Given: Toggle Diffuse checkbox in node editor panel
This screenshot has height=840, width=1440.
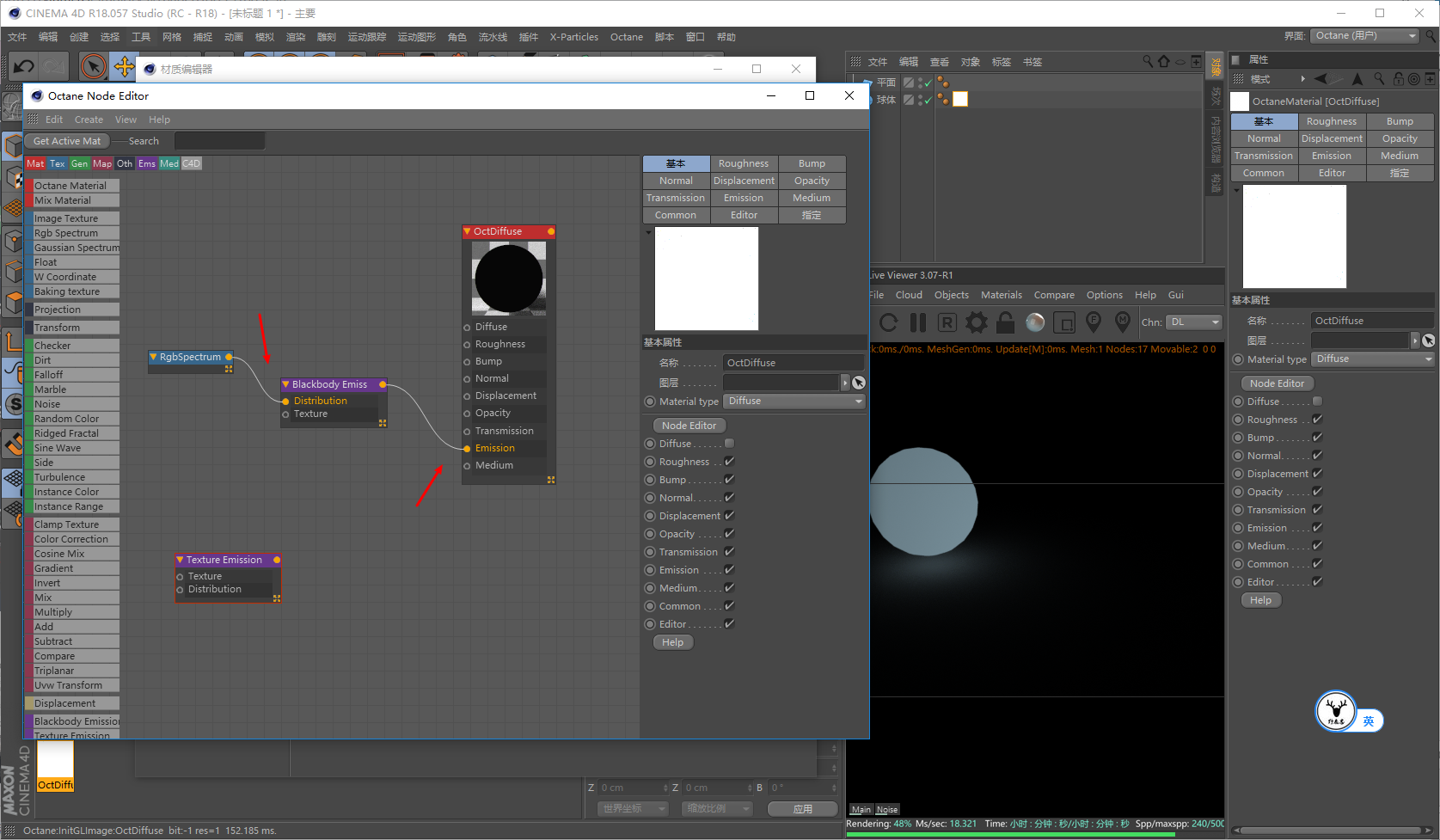Looking at the screenshot, I should [x=729, y=444].
